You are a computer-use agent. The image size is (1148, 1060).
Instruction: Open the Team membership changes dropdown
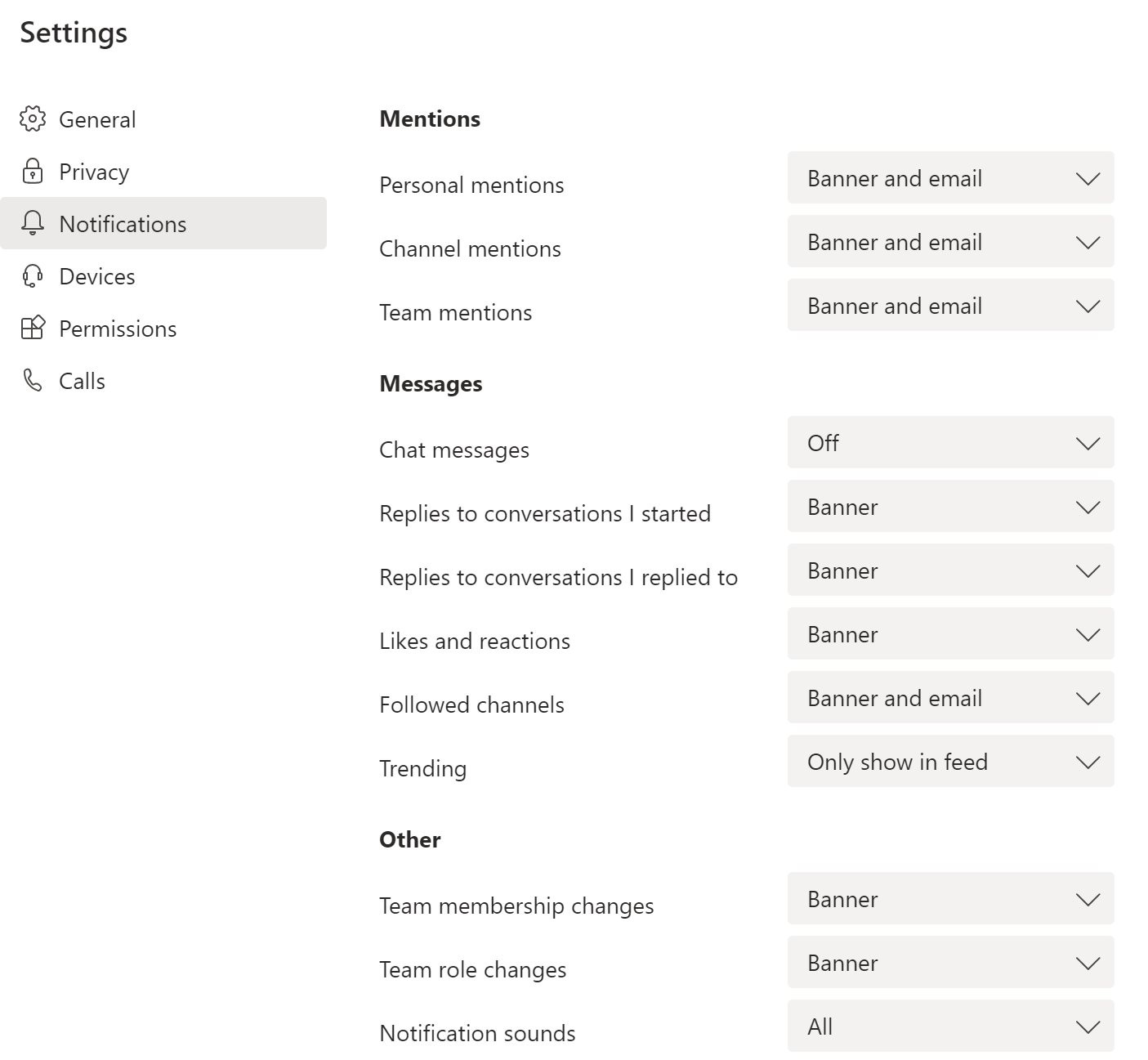tap(950, 898)
